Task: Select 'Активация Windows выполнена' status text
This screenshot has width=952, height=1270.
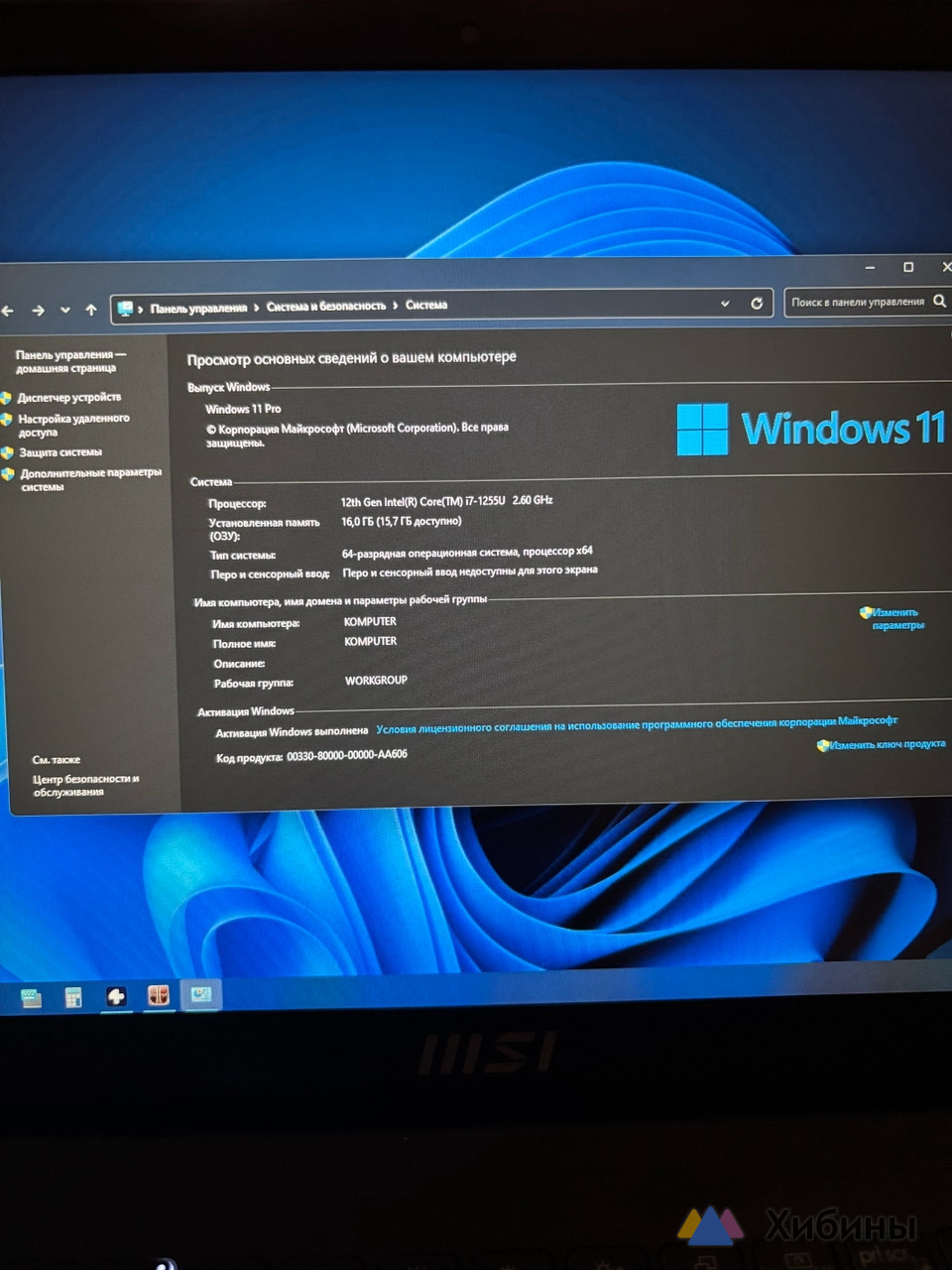Action: pyautogui.click(x=292, y=732)
